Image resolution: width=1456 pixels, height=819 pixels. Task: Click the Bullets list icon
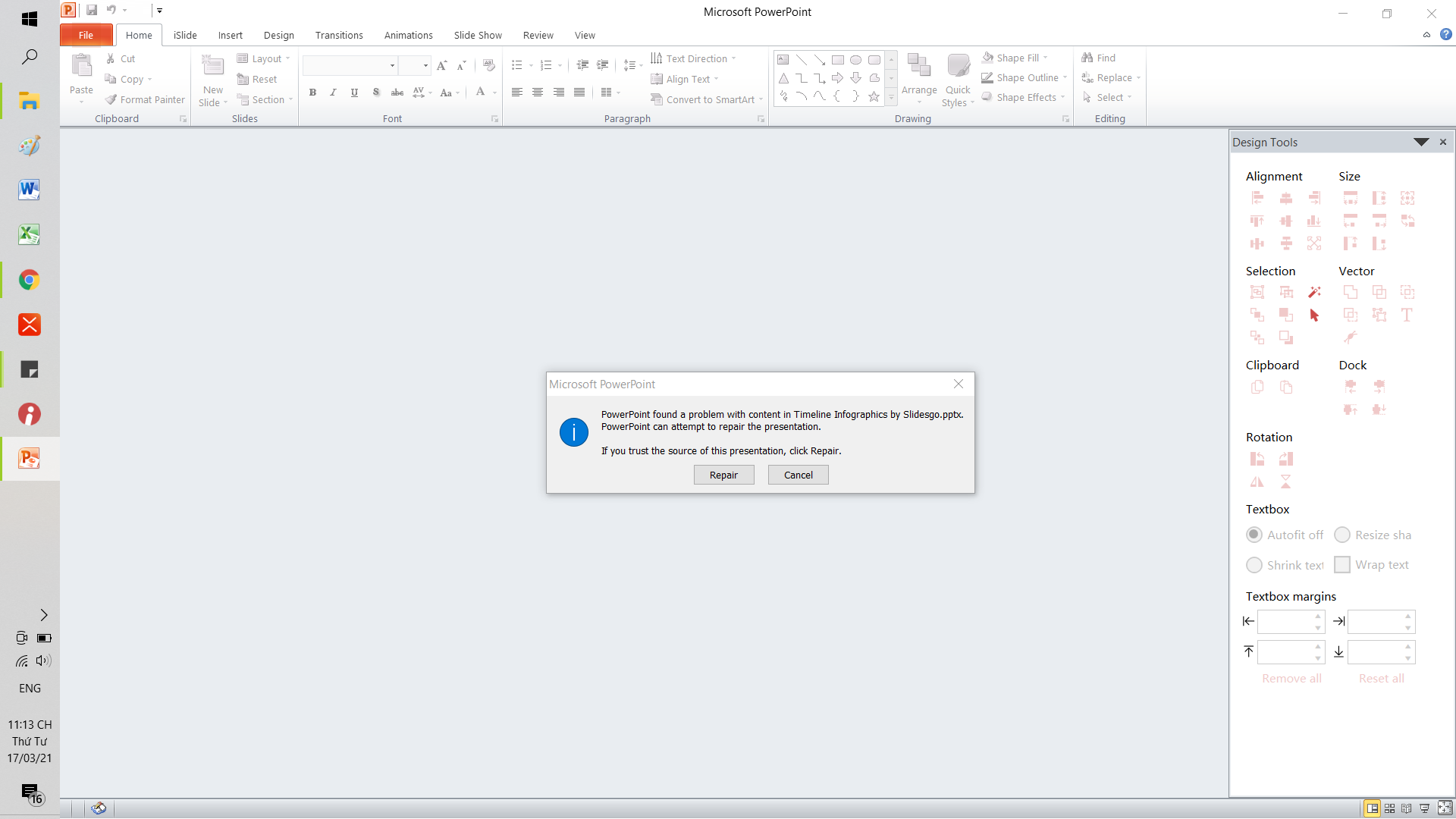pos(517,65)
